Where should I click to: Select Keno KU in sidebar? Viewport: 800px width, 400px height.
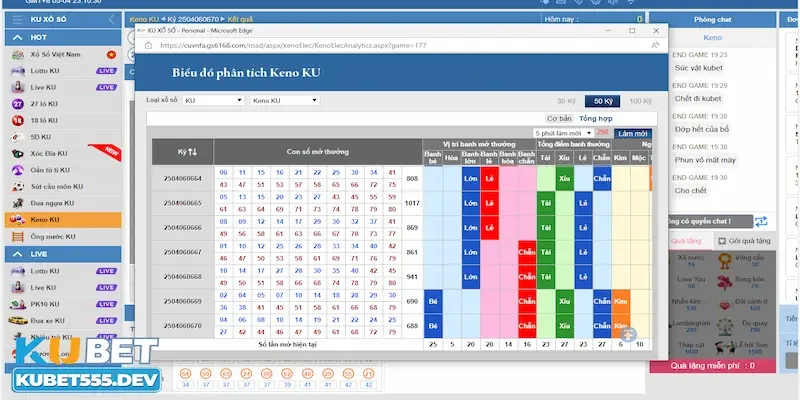click(x=63, y=220)
